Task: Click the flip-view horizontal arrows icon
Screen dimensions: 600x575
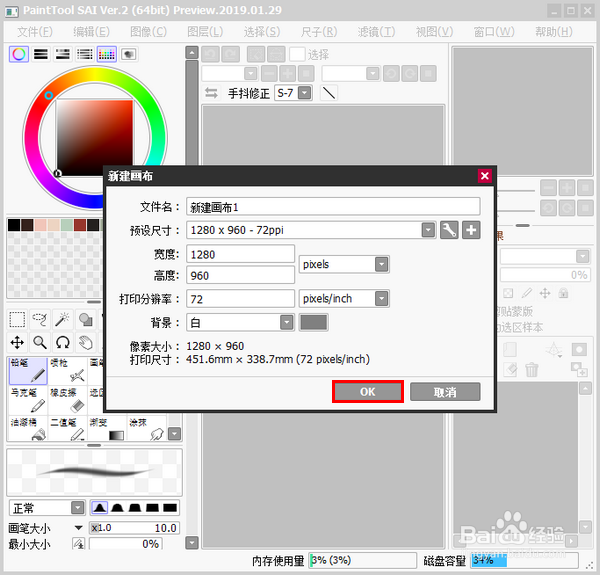Action: (211, 93)
